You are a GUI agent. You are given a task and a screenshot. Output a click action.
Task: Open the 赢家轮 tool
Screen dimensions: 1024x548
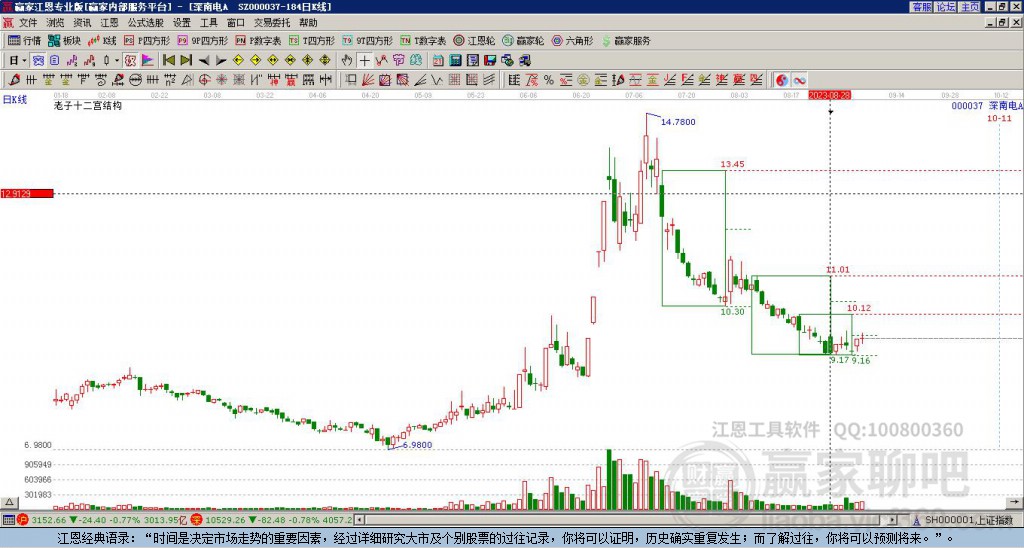coord(524,40)
